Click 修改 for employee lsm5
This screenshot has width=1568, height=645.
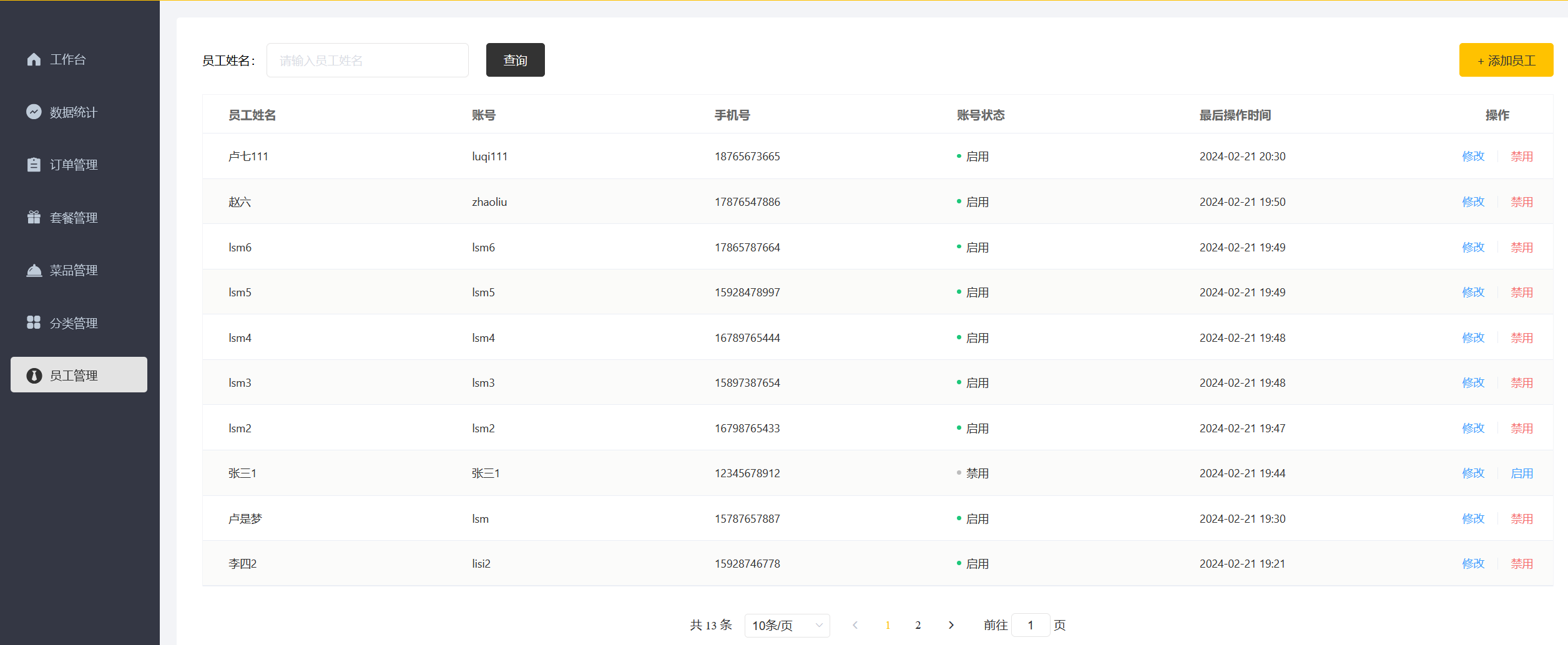click(x=1473, y=293)
